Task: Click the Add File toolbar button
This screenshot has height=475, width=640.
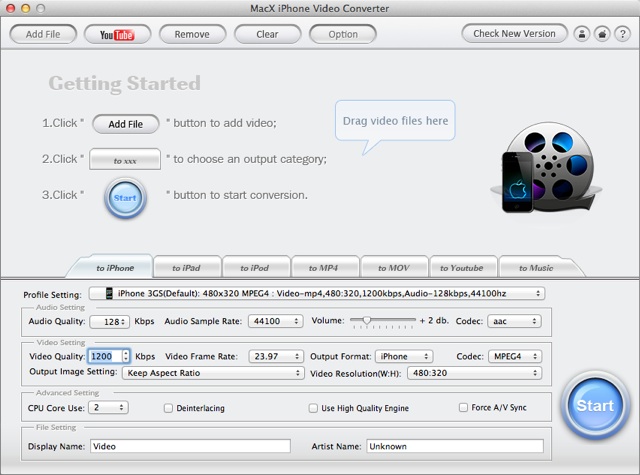Action: point(43,34)
